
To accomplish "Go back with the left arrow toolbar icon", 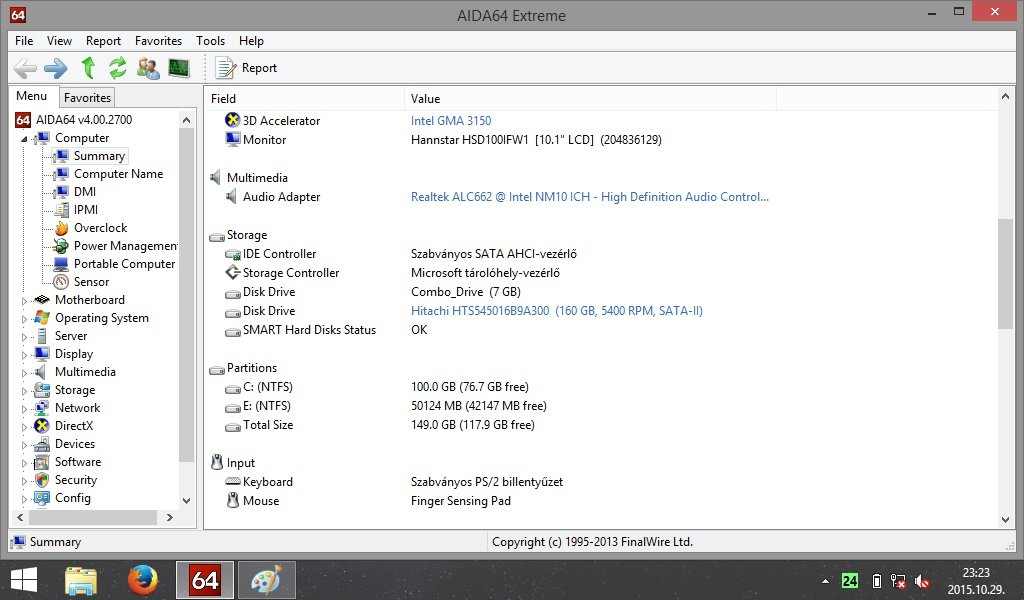I will [25, 68].
